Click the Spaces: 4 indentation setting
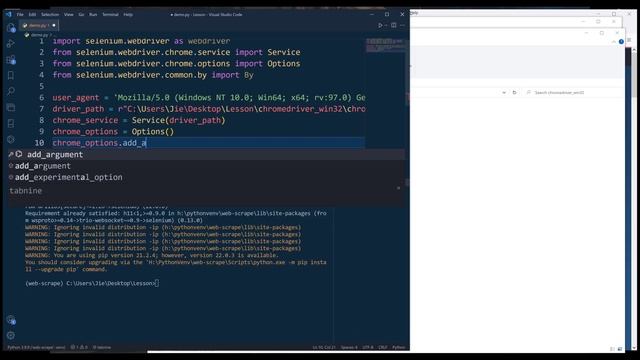The width and height of the screenshot is (640, 360). 349,347
